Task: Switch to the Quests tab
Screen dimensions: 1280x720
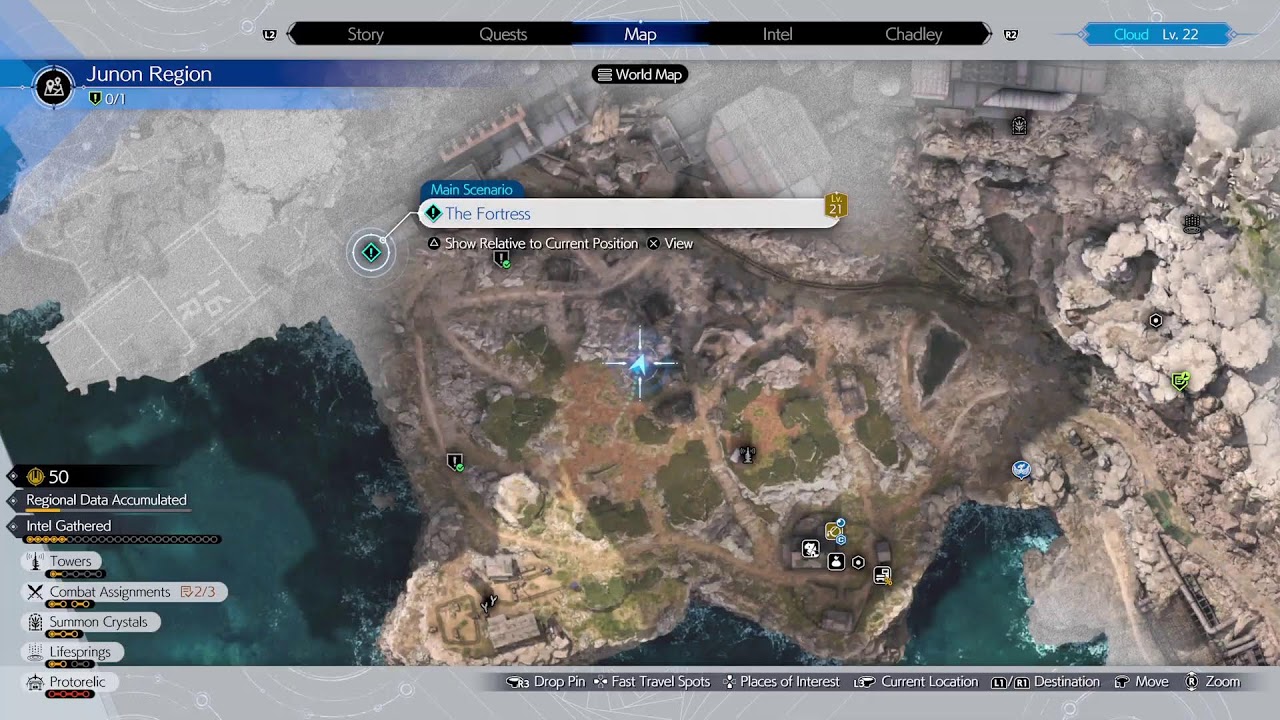Action: tap(503, 34)
